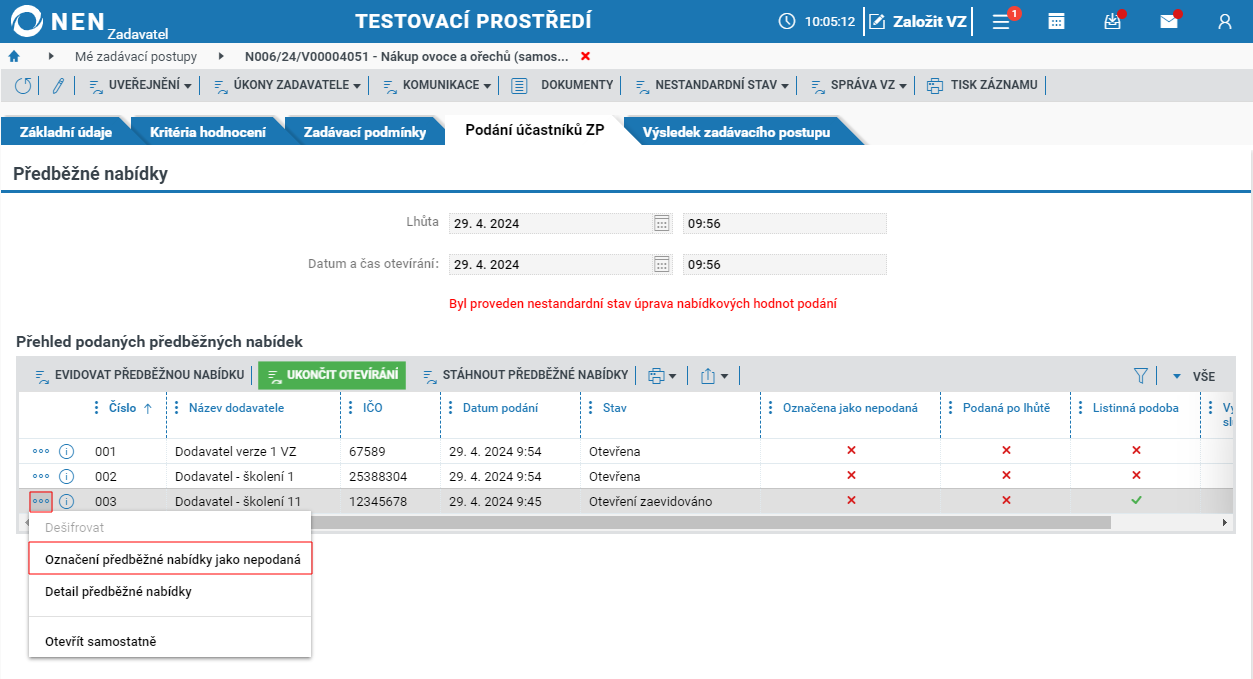Open the mail envelope icon
The height and width of the screenshot is (679, 1253).
click(1169, 21)
